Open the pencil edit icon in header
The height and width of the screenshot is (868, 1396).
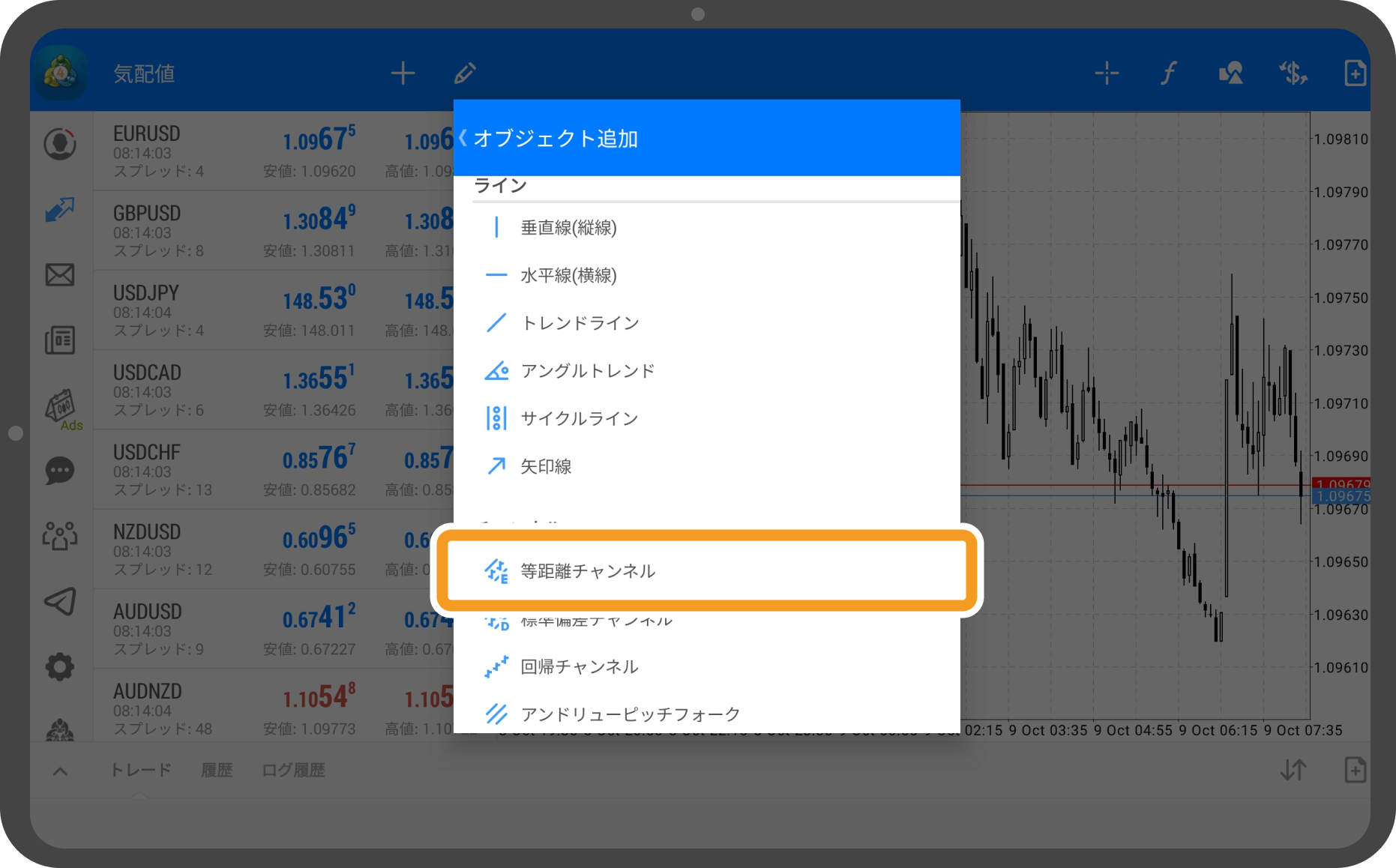coord(465,73)
